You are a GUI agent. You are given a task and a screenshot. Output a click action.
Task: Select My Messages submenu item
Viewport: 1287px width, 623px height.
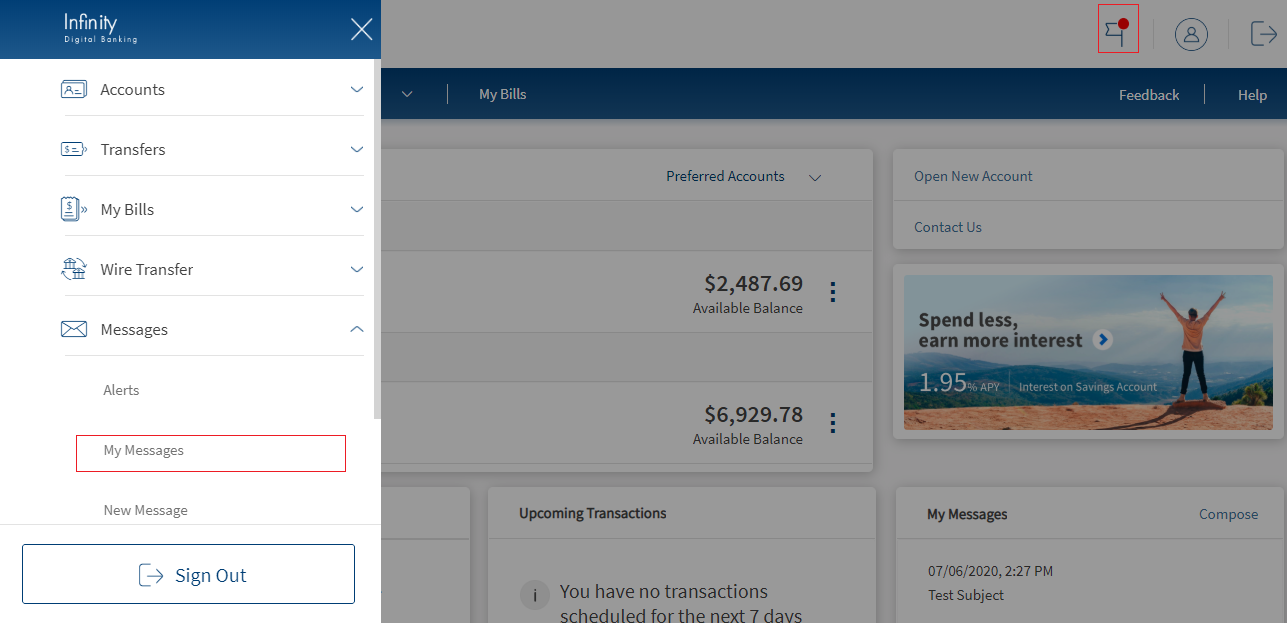click(144, 451)
